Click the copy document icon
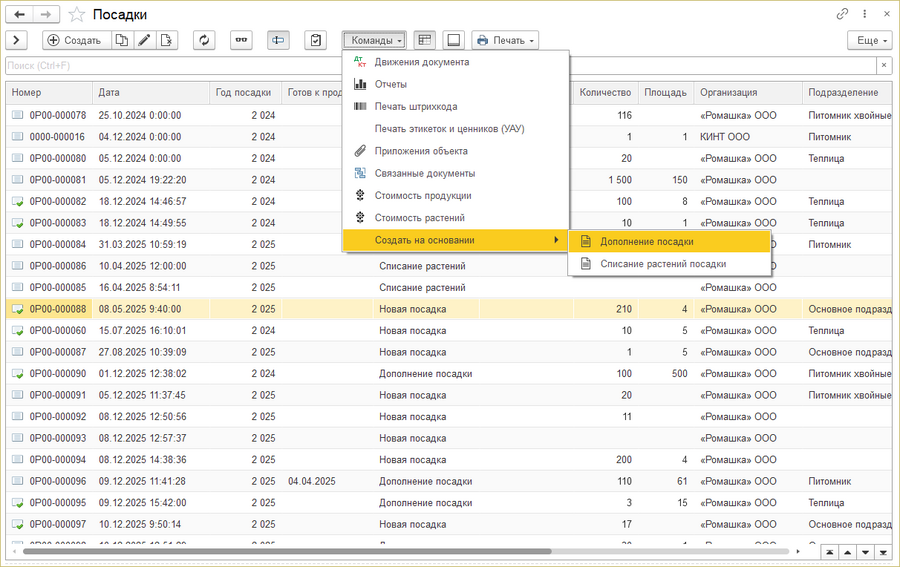 (x=121, y=40)
